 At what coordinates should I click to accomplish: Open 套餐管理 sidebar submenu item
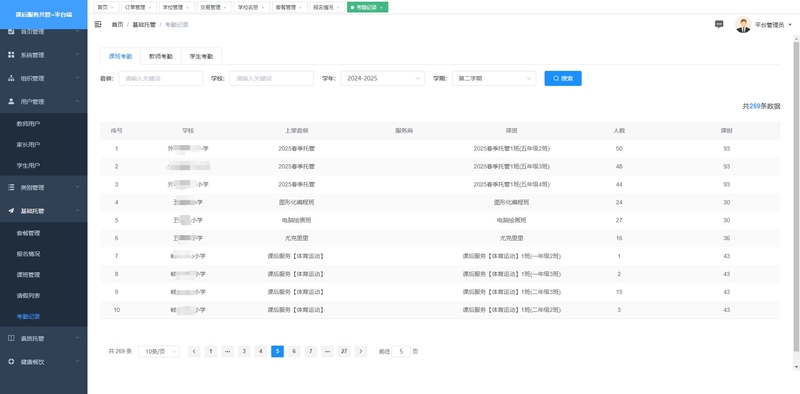pyautogui.click(x=28, y=233)
